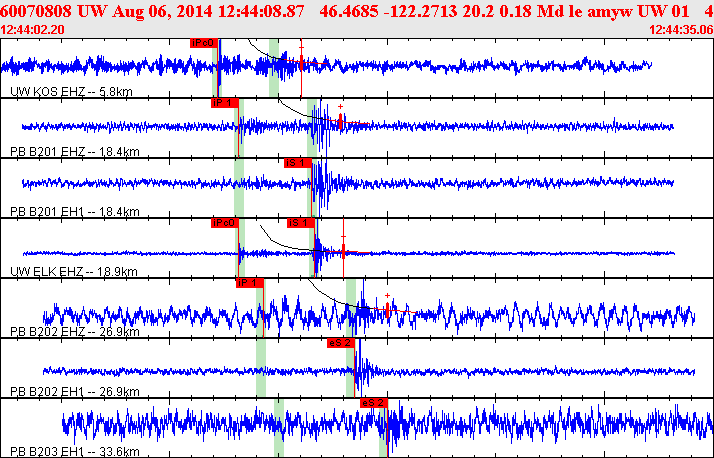Select the iP 1 pick flag on B201 EHZ

click(224, 103)
